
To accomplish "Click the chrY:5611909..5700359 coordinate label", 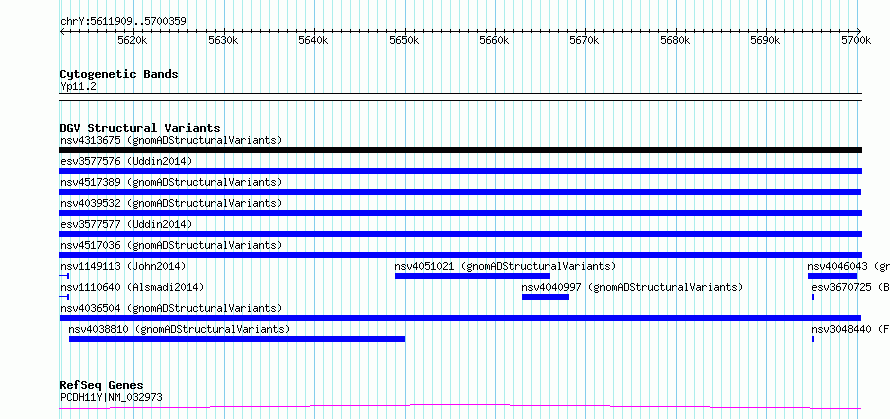I will [123, 22].
